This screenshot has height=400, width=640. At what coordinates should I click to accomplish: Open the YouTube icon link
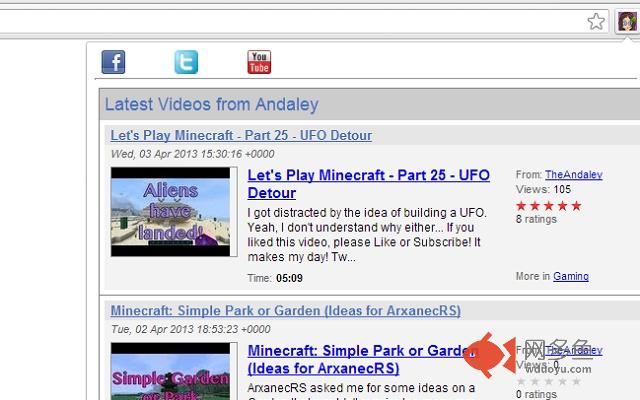(259, 62)
